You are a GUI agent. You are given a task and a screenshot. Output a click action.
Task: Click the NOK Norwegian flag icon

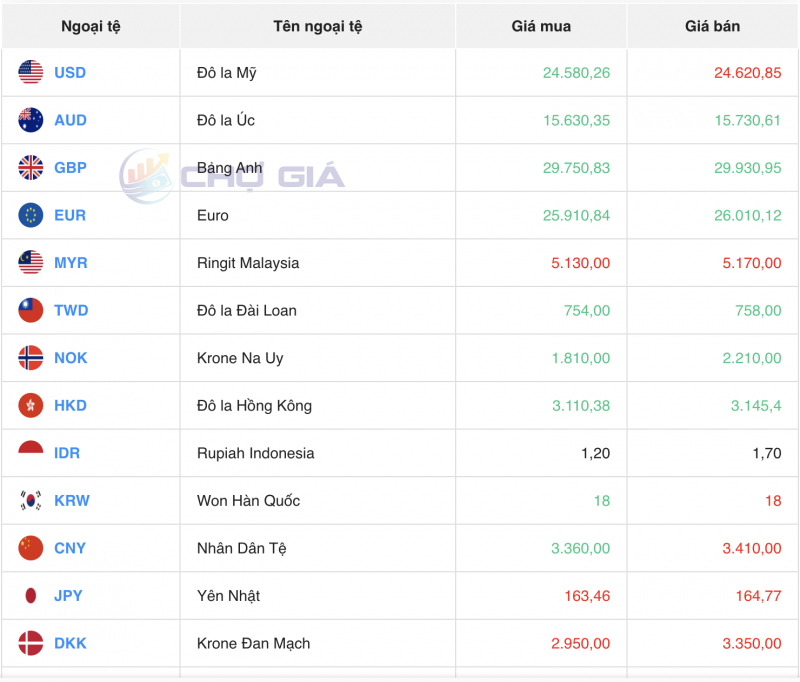pyautogui.click(x=29, y=358)
